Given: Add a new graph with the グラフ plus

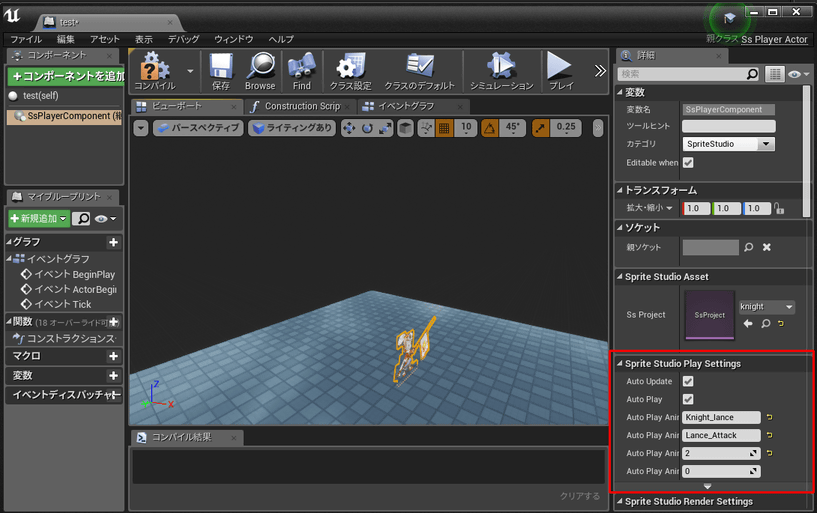Looking at the screenshot, I should tap(113, 242).
